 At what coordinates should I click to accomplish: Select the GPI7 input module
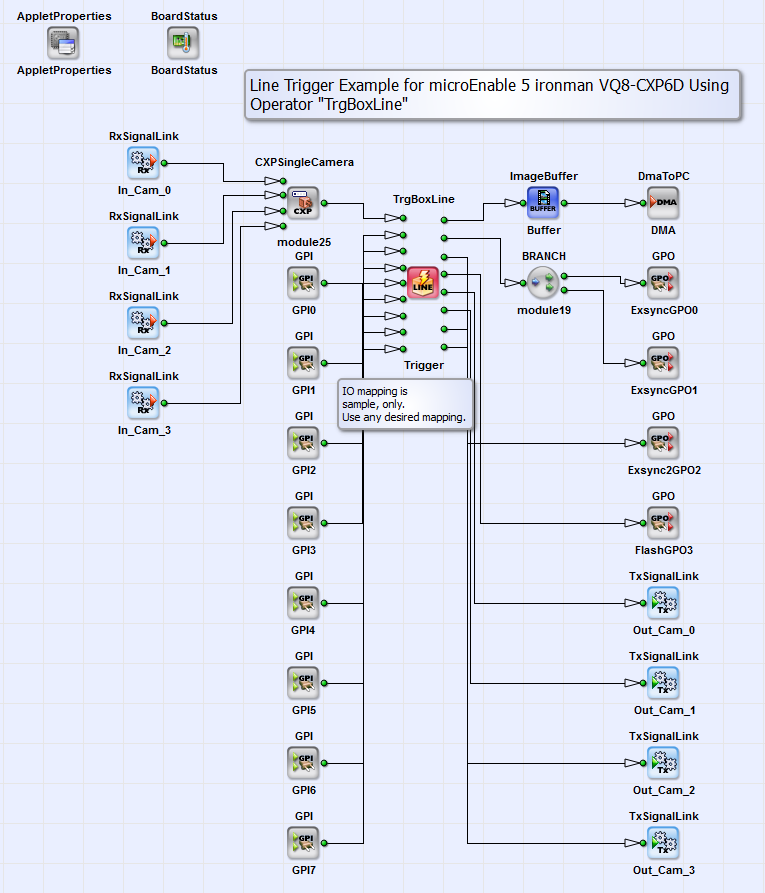(x=303, y=843)
